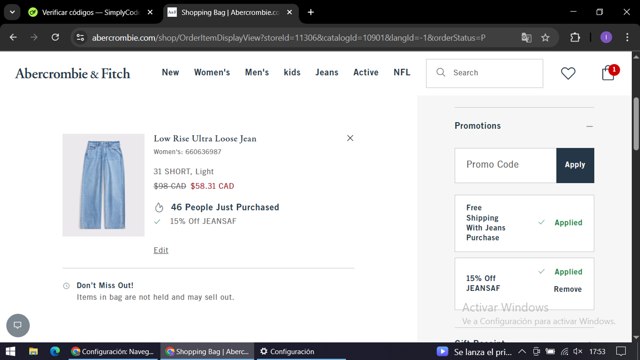Screen dimensions: 640x360
Task: Open the Active menu
Action: pyautogui.click(x=366, y=72)
